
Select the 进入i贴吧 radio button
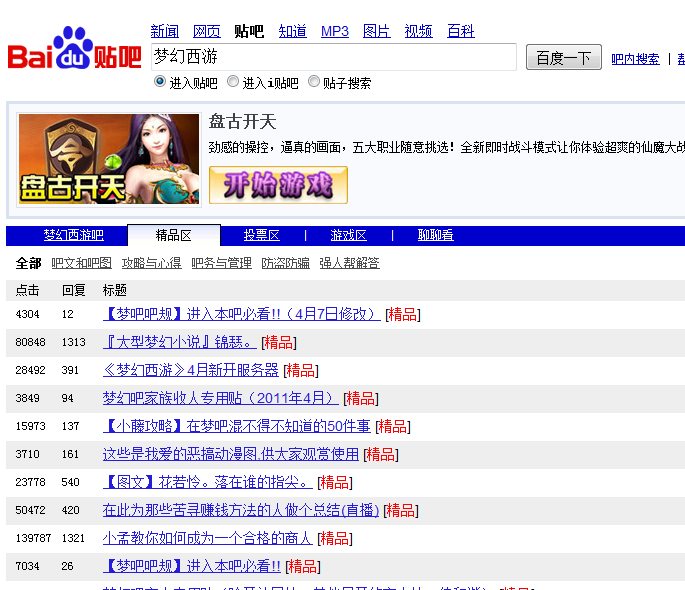pyautogui.click(x=233, y=82)
